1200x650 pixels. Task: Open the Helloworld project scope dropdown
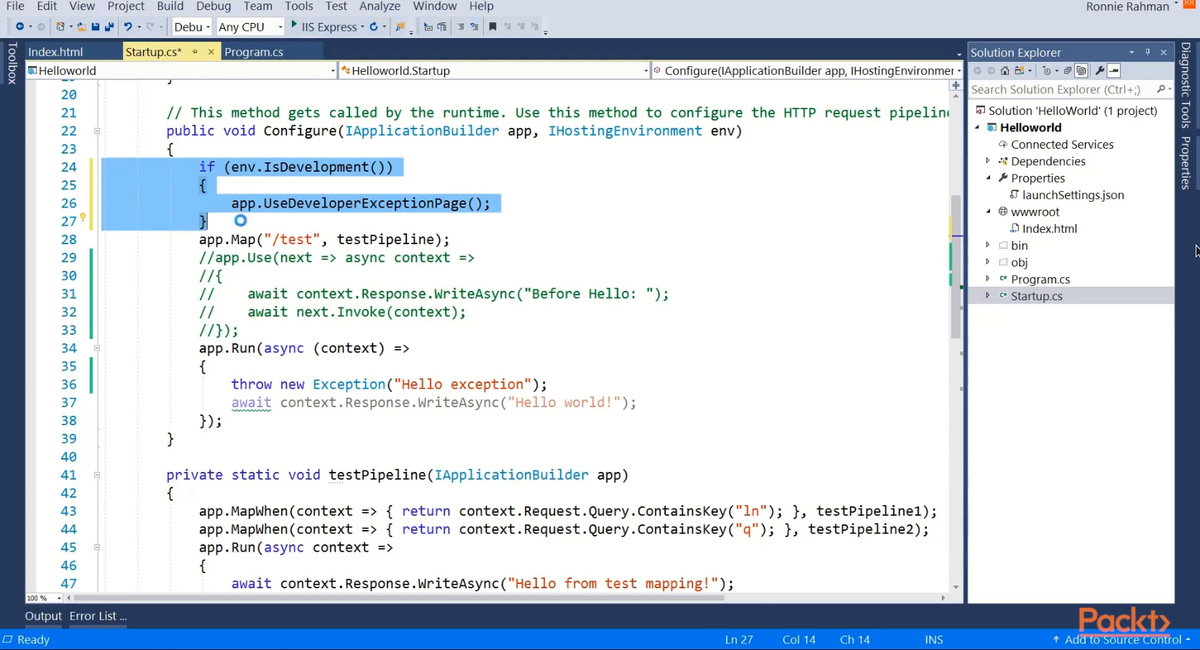point(182,70)
